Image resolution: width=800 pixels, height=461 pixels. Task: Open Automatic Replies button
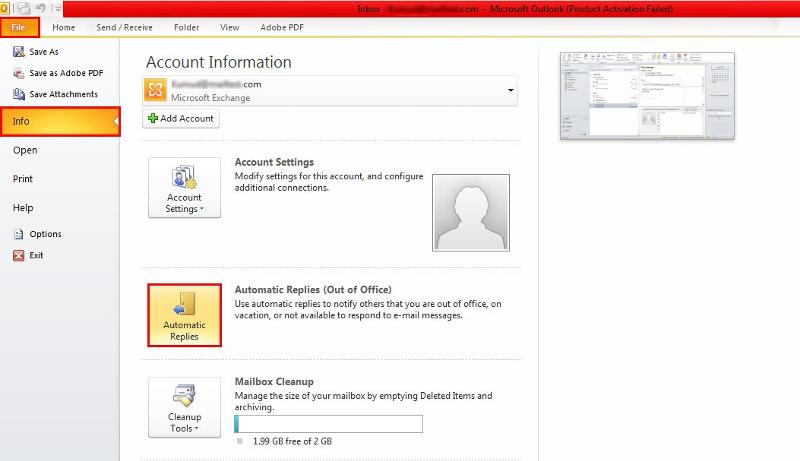point(185,315)
